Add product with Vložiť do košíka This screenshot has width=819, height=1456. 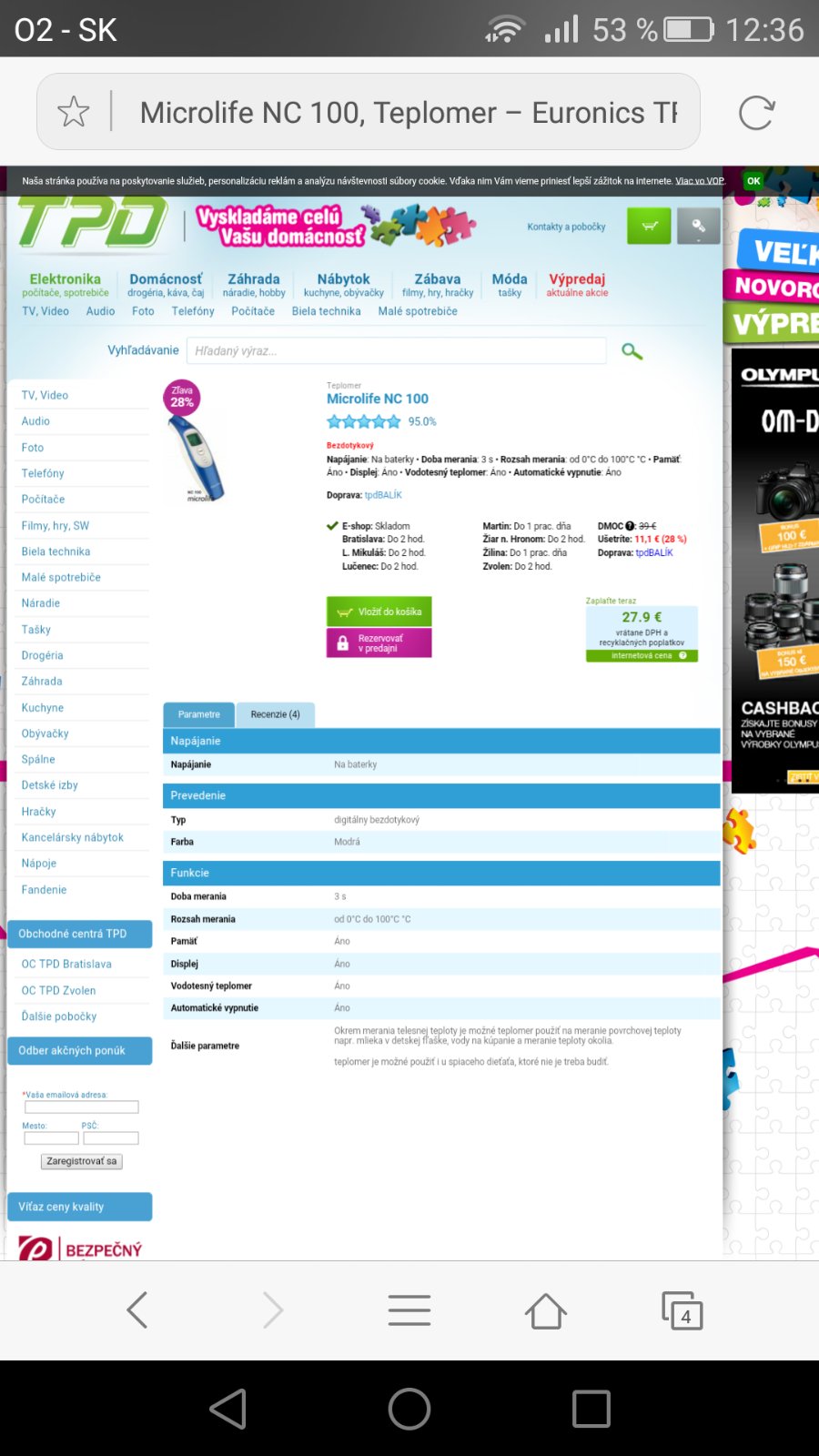point(379,612)
